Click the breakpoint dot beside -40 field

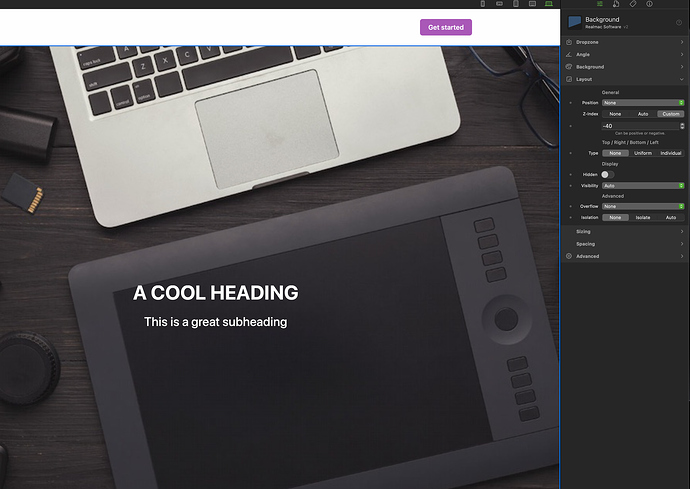tap(571, 126)
